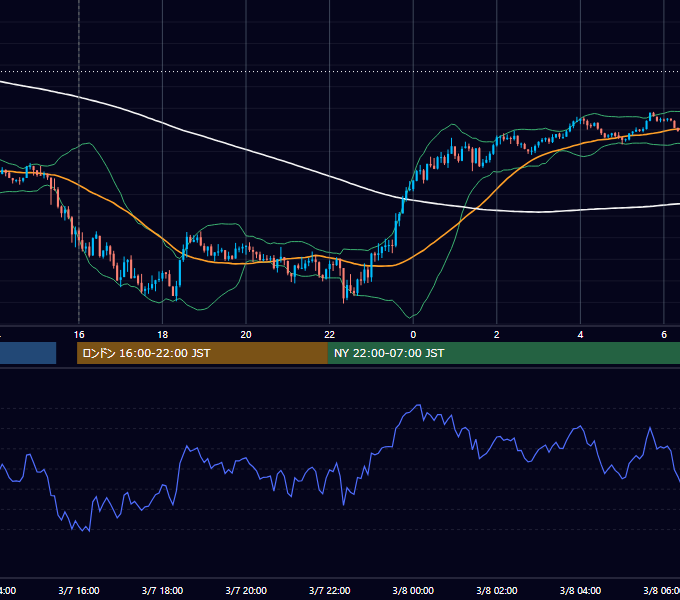Click the 2 hour label on price chart axis
The image size is (680, 600).
coord(497,335)
